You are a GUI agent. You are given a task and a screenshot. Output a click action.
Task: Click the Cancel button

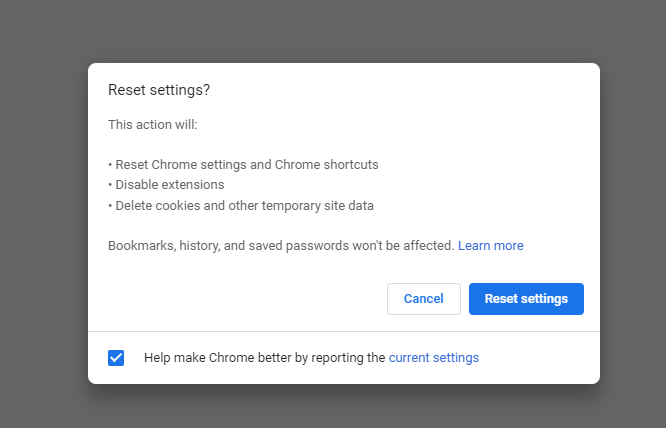pos(423,299)
